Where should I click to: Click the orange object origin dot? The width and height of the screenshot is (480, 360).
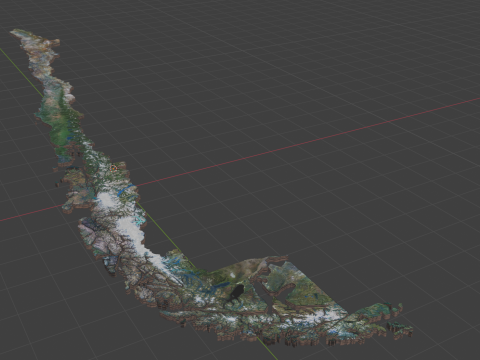pos(113,169)
